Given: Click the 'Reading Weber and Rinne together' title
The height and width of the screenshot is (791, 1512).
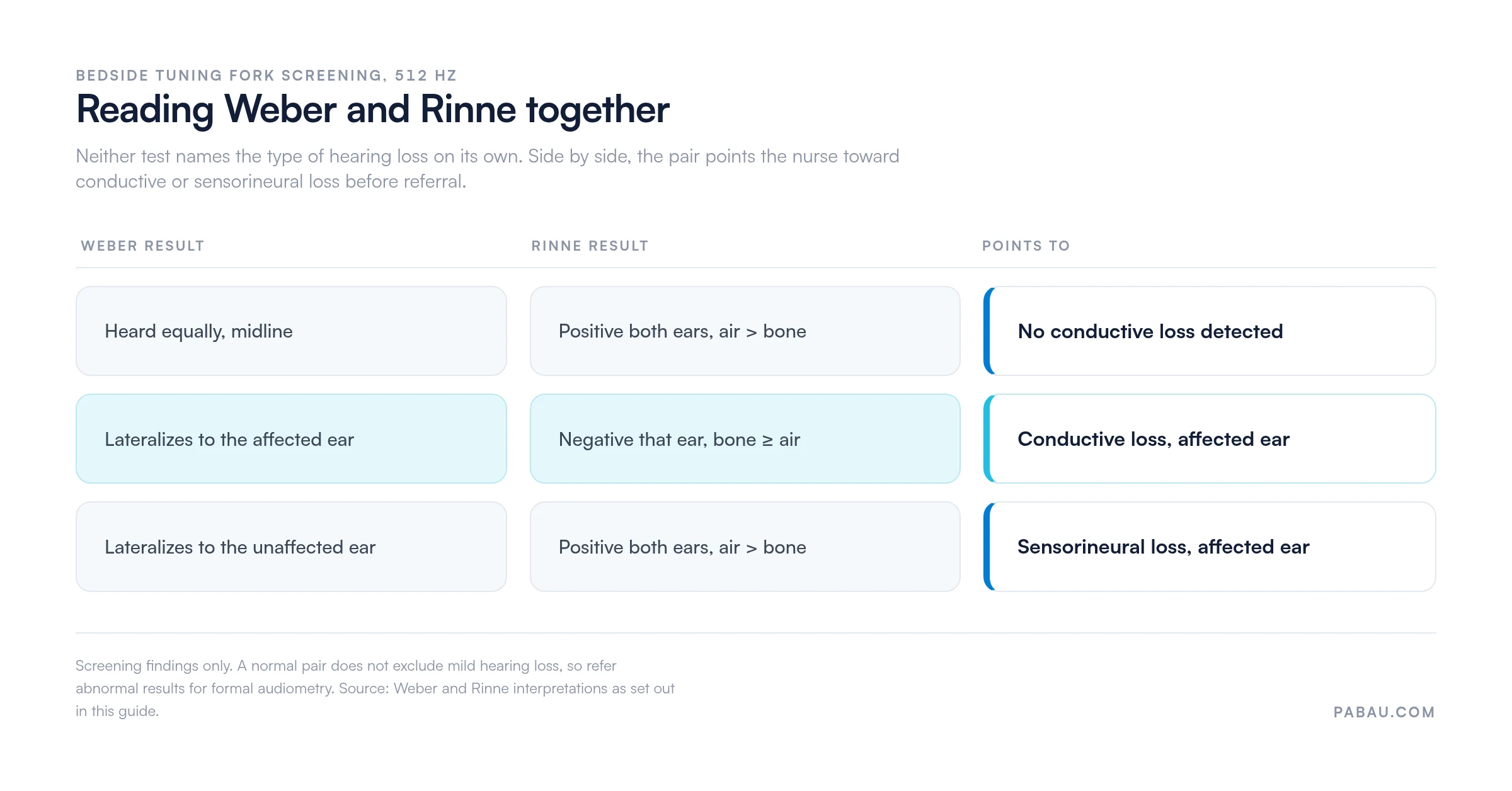Looking at the screenshot, I should tap(372, 110).
